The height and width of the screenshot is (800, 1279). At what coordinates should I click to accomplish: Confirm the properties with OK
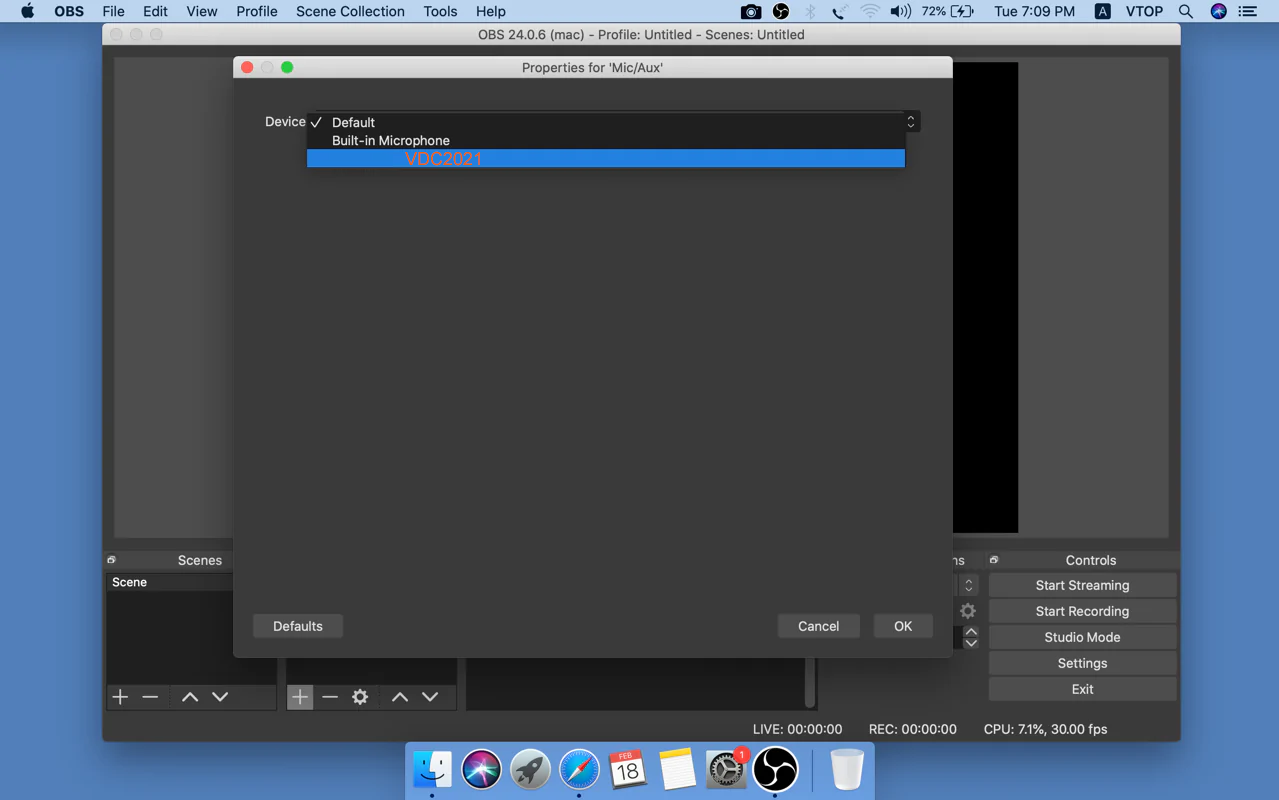click(903, 626)
